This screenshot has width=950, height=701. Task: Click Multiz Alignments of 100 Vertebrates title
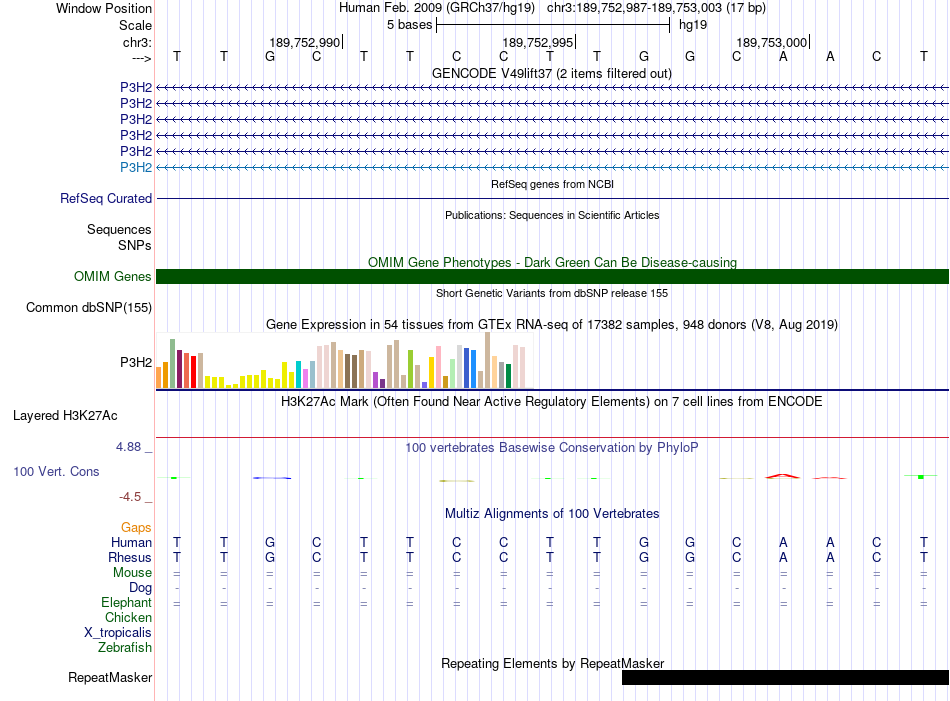[552, 514]
